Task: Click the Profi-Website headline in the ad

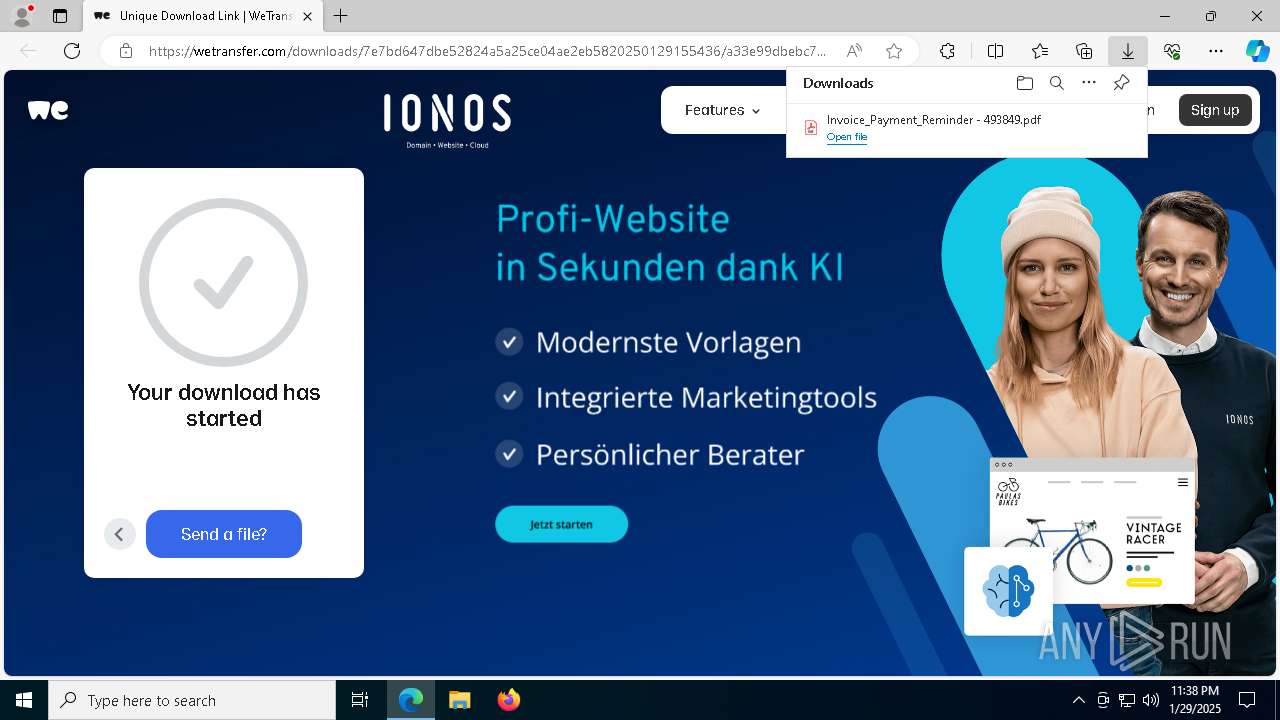Action: [669, 243]
